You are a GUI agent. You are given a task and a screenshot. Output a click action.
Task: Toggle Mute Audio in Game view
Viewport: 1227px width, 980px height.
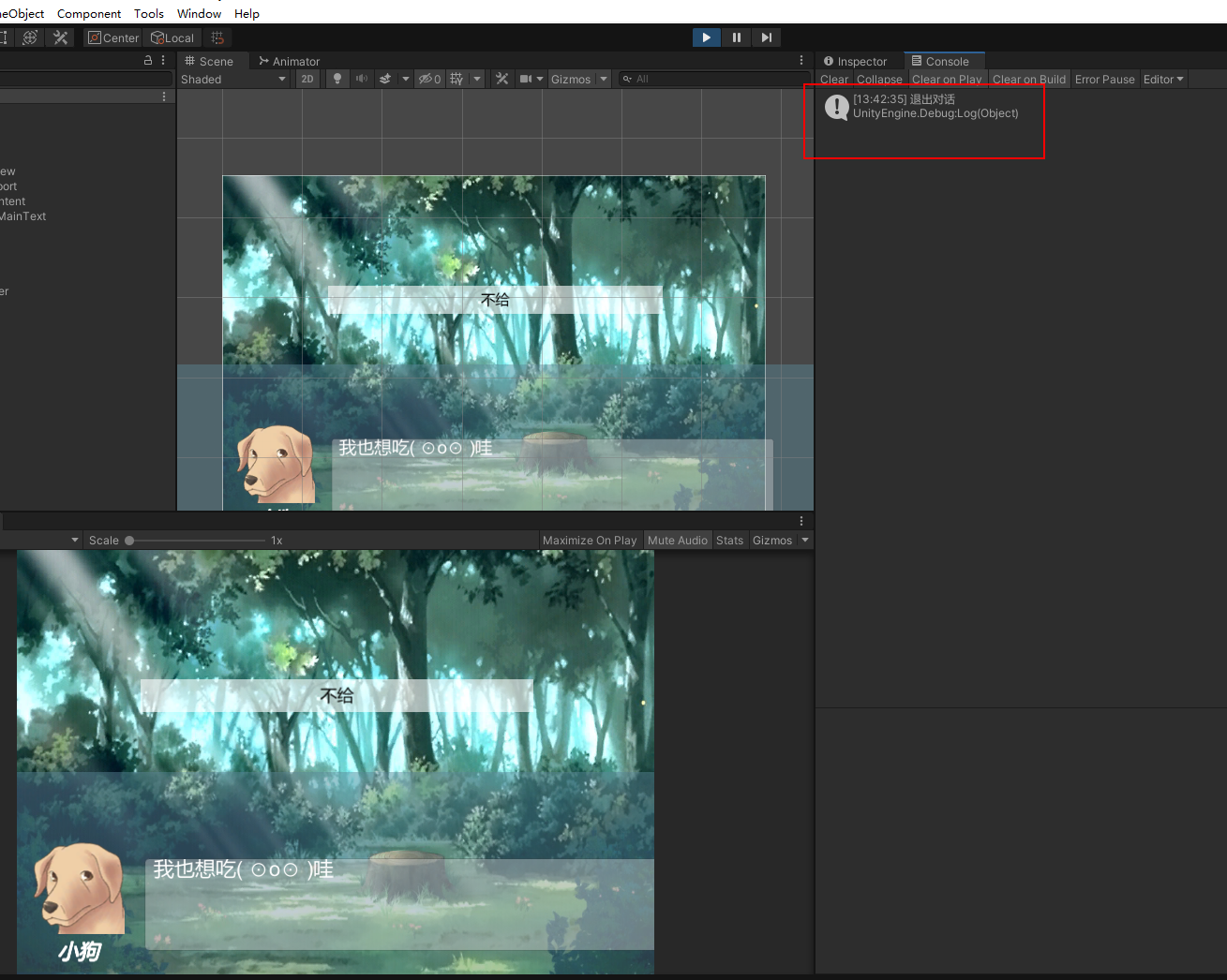pyautogui.click(x=678, y=541)
